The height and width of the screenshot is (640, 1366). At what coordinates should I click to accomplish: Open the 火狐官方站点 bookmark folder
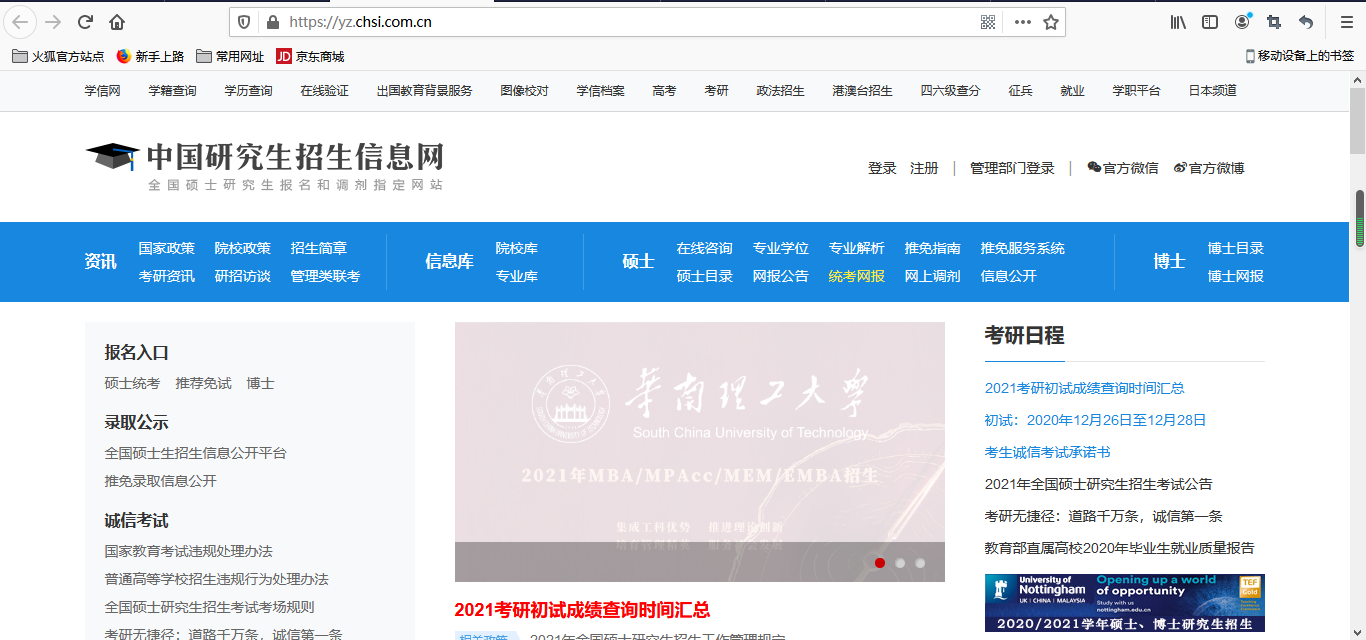coord(58,56)
